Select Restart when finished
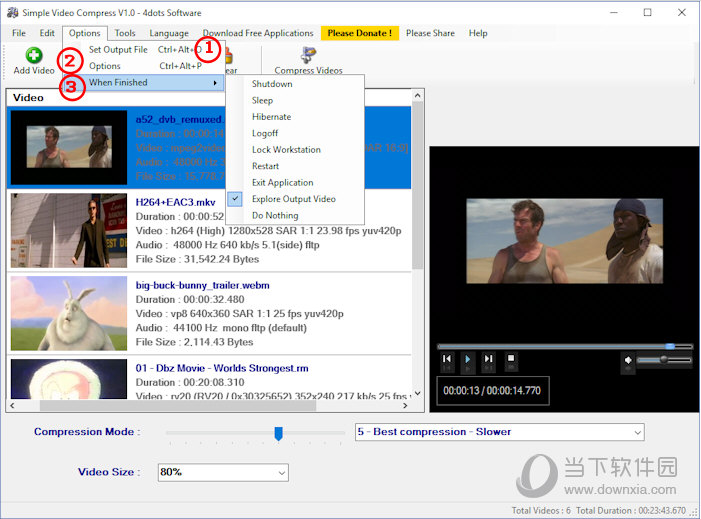Image resolution: width=701 pixels, height=519 pixels. click(265, 166)
